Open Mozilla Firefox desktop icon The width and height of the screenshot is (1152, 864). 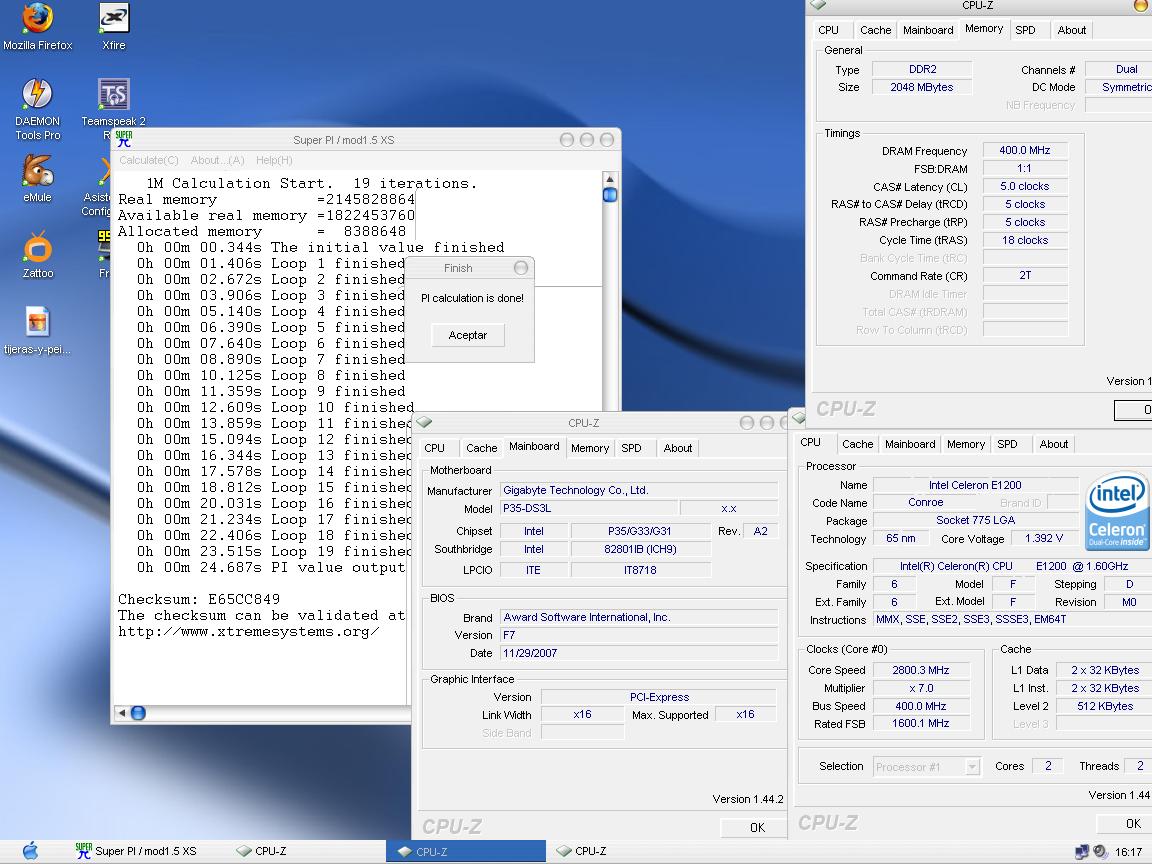tap(37, 26)
